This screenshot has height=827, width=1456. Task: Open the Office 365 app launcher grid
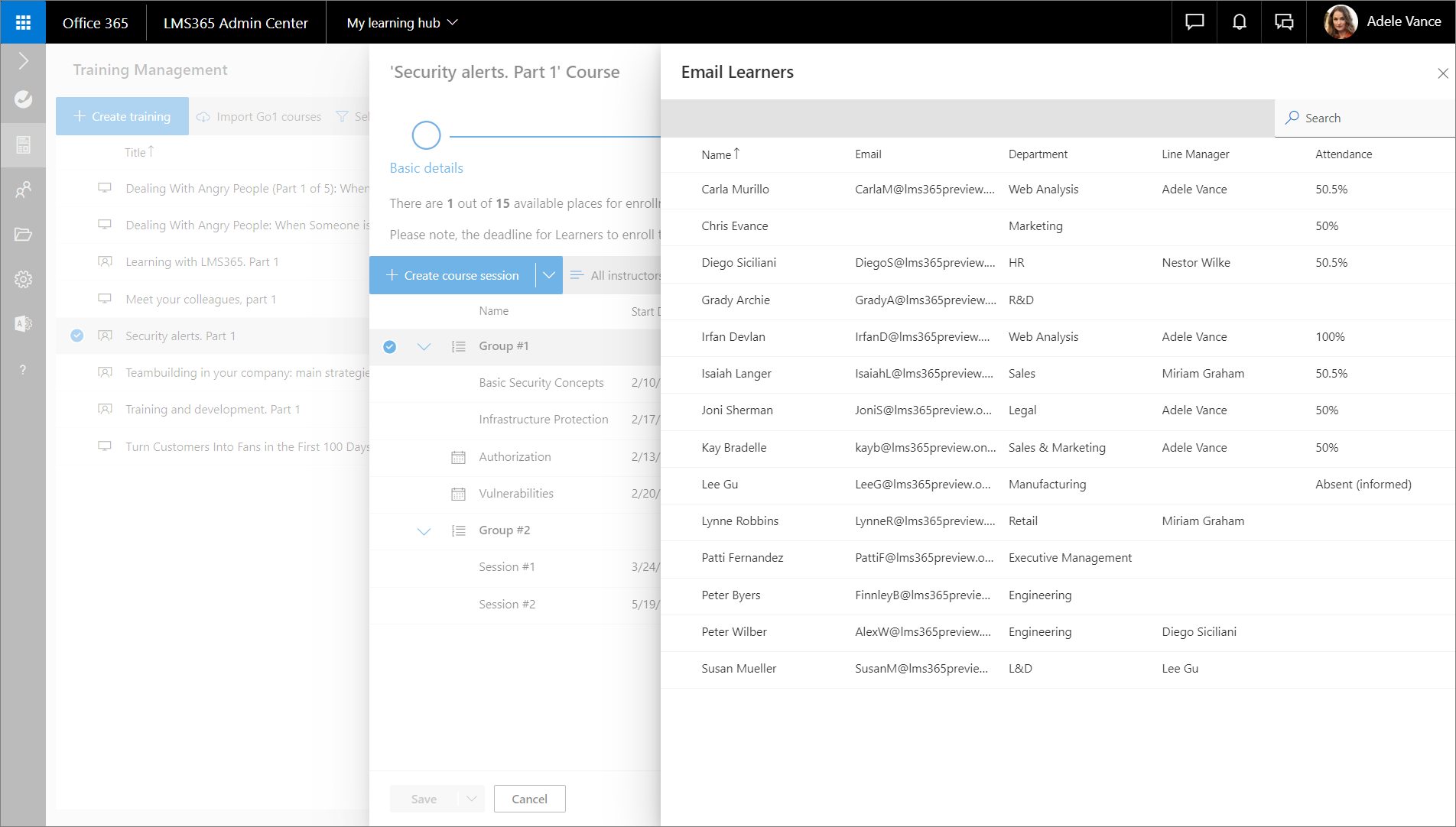[x=23, y=22]
